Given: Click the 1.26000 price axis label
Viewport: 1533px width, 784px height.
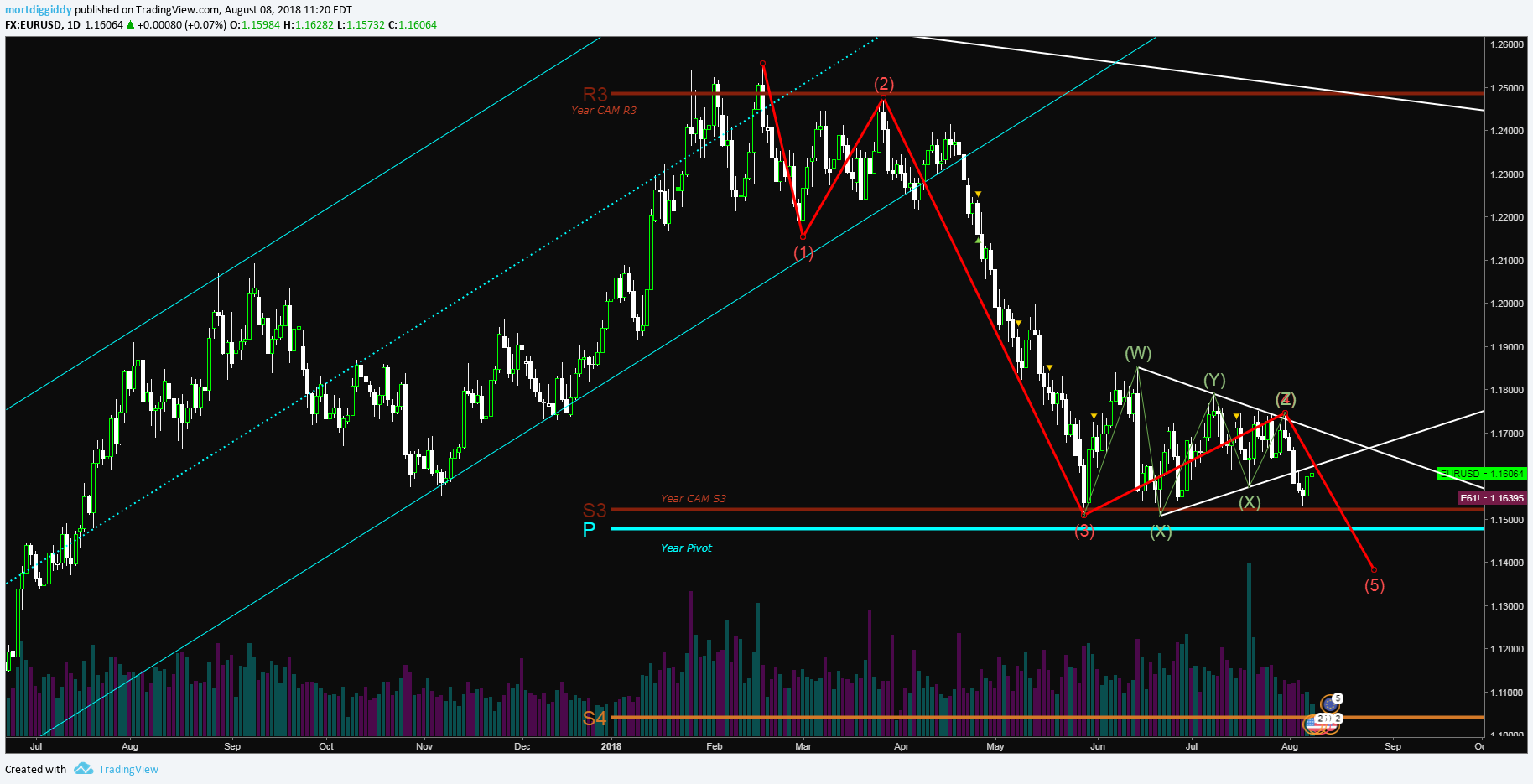Looking at the screenshot, I should pyautogui.click(x=1506, y=44).
